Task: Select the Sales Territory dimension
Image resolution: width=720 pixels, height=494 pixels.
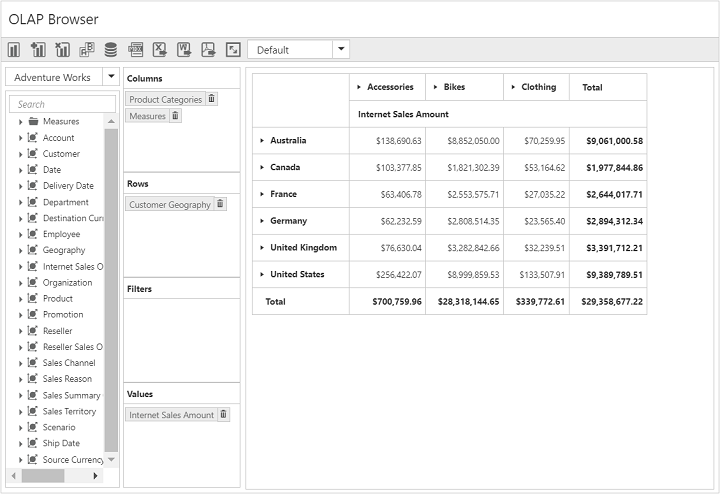Action: coord(69,411)
